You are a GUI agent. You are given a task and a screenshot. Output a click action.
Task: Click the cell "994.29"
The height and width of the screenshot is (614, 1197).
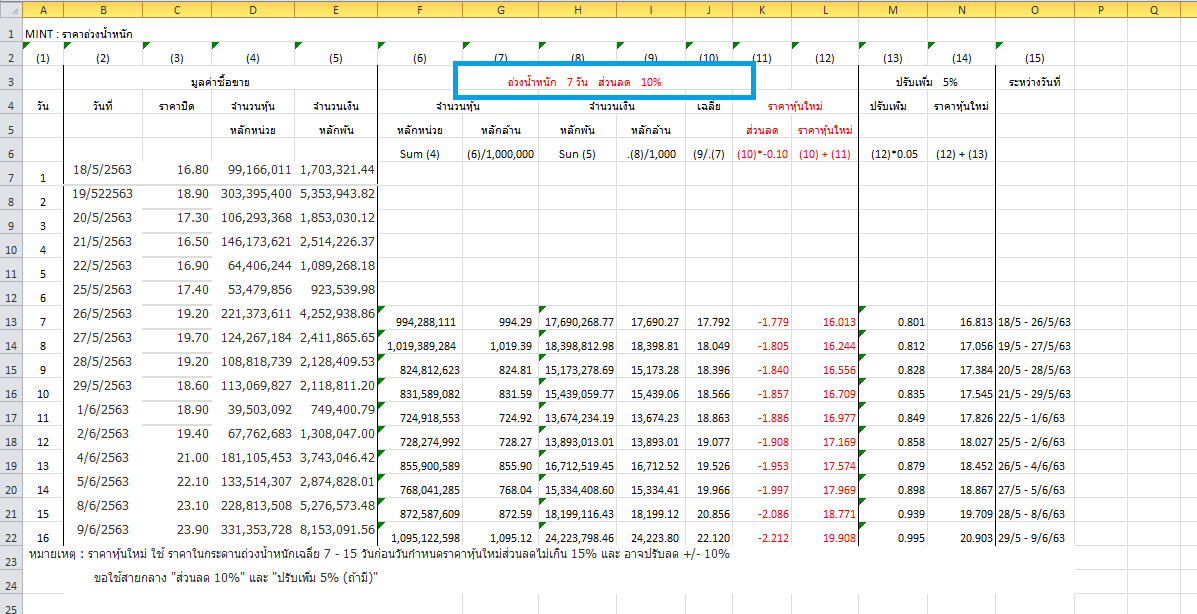515,322
